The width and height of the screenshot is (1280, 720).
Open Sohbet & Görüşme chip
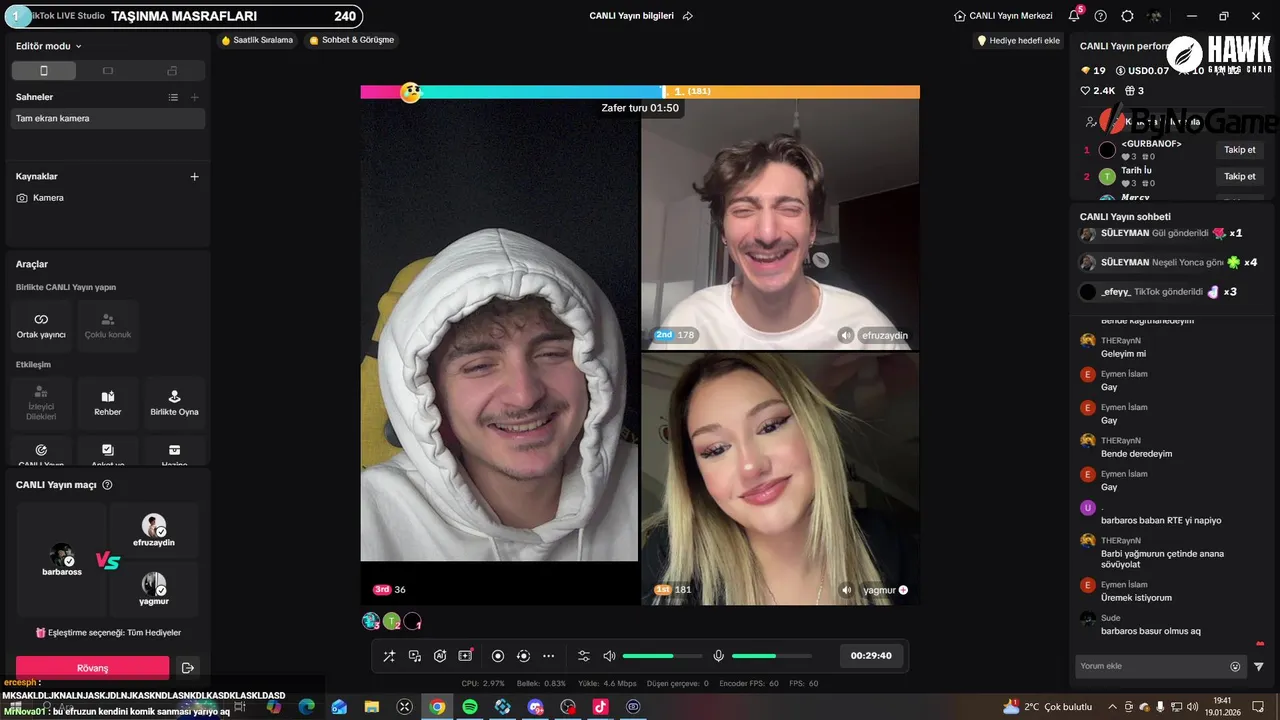(x=351, y=40)
